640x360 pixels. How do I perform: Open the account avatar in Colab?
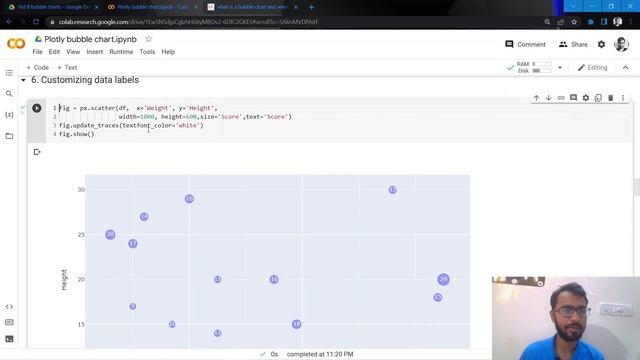(621, 44)
